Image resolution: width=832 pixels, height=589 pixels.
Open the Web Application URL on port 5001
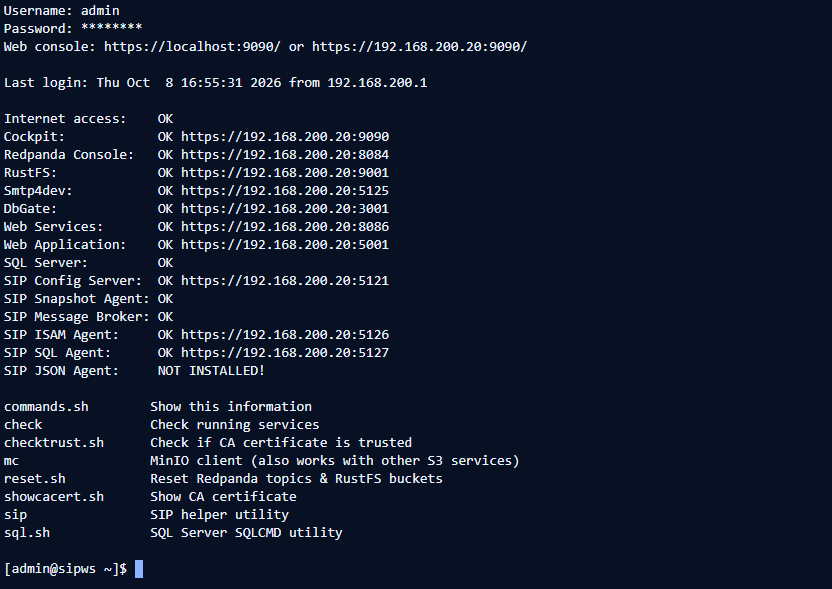(x=285, y=245)
